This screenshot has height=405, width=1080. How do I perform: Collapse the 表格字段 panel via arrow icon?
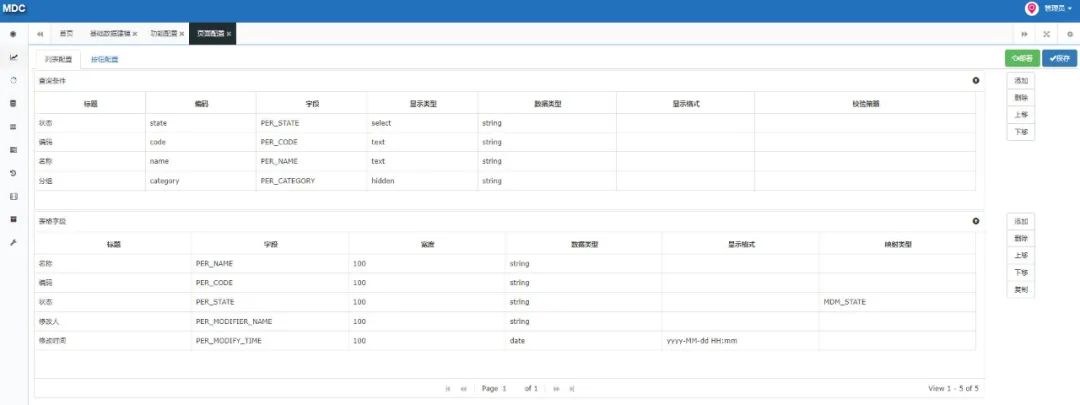pyautogui.click(x=975, y=221)
